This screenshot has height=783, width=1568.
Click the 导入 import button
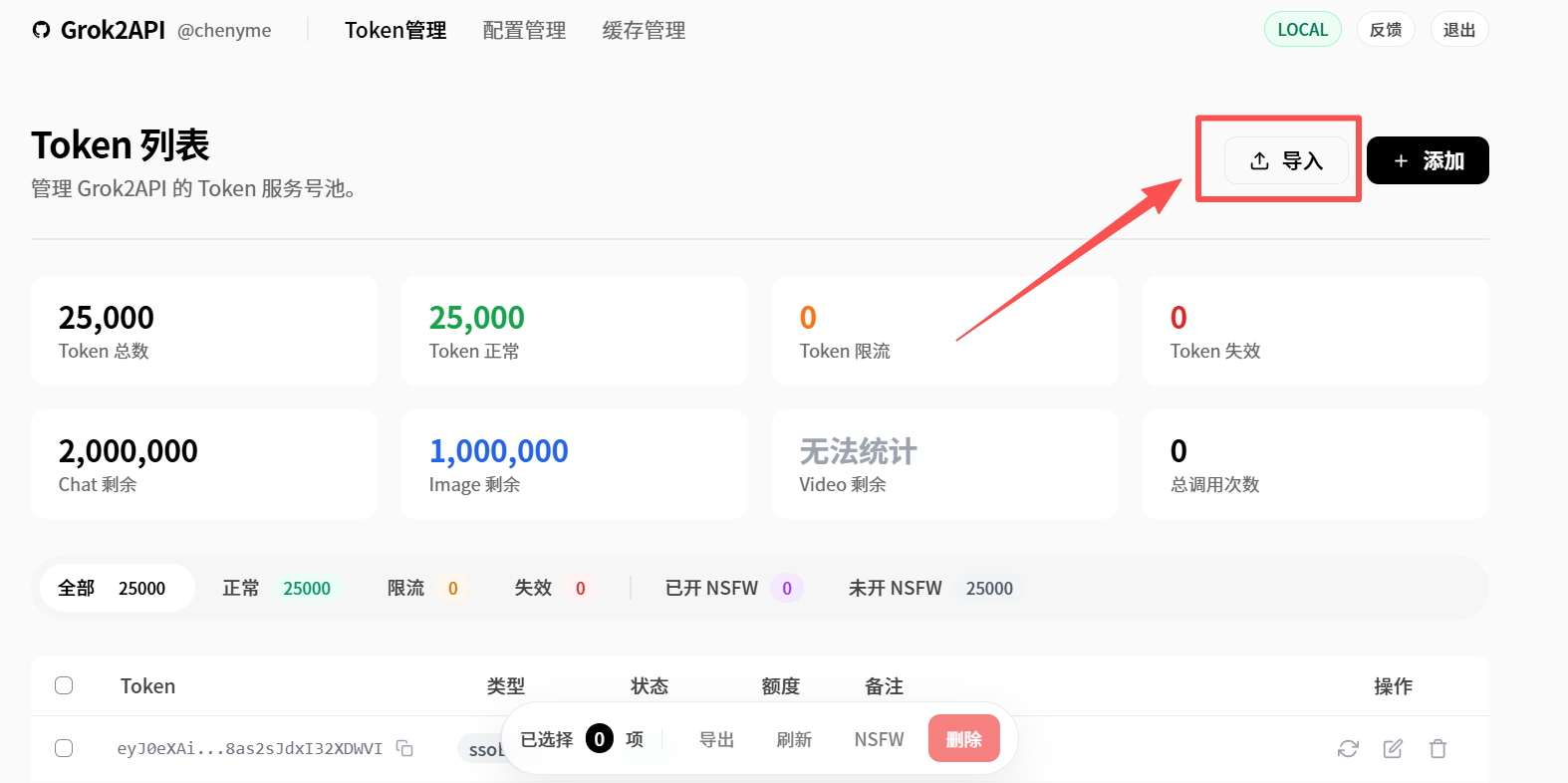[1285, 160]
